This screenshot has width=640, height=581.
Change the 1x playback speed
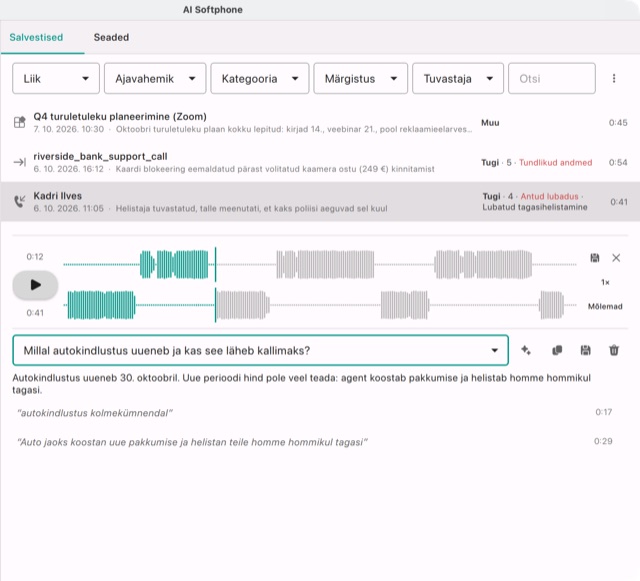[x=605, y=282]
